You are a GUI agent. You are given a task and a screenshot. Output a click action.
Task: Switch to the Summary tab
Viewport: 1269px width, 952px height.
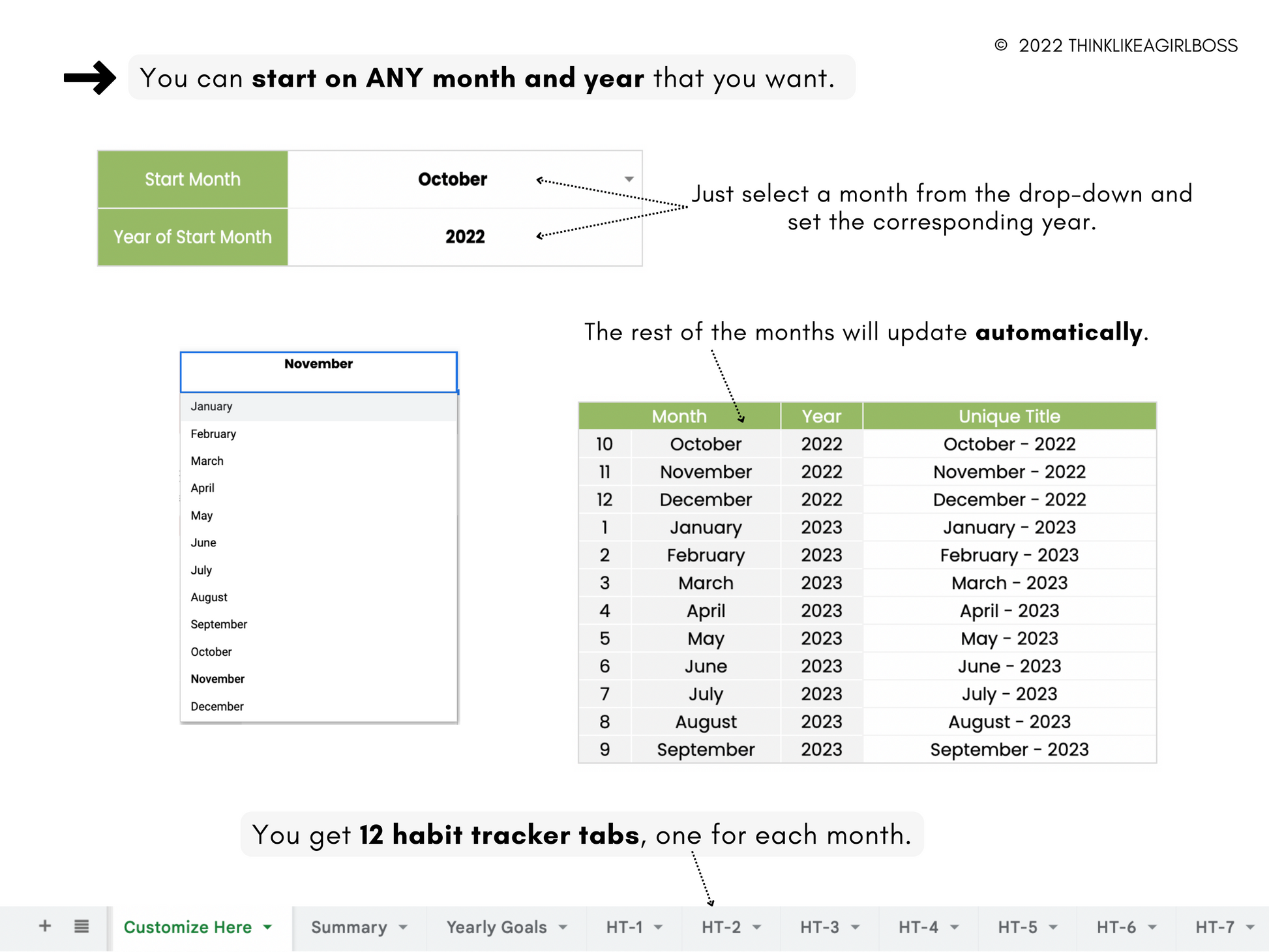coord(349,927)
